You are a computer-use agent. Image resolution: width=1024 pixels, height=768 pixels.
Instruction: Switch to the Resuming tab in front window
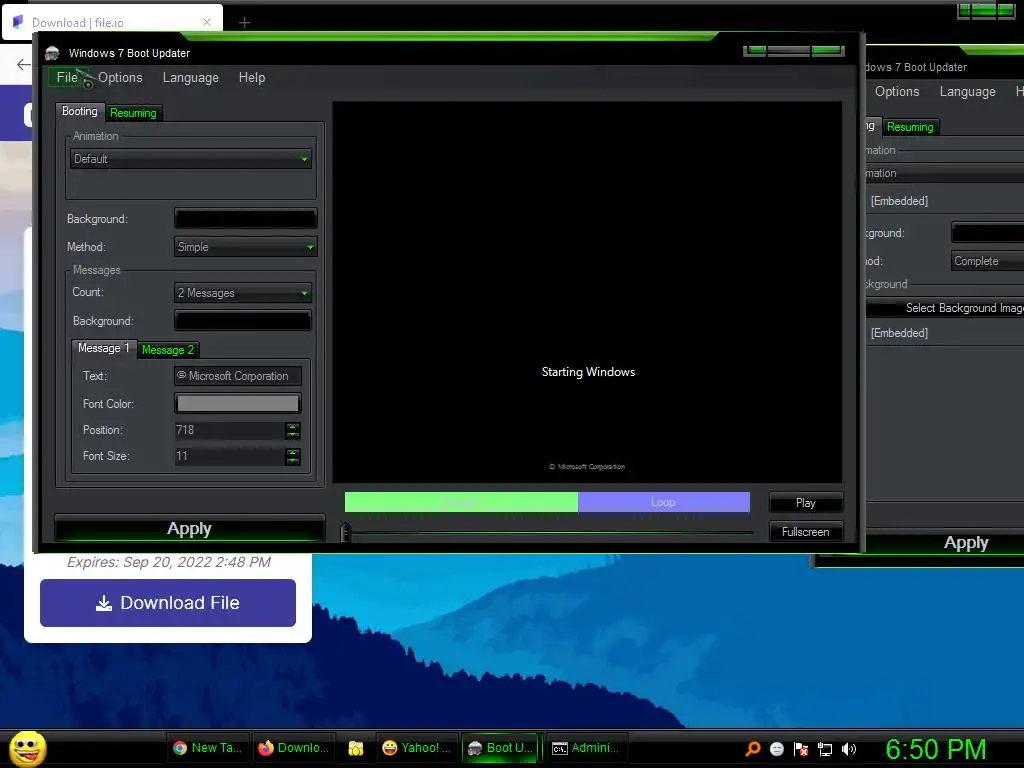(x=133, y=113)
